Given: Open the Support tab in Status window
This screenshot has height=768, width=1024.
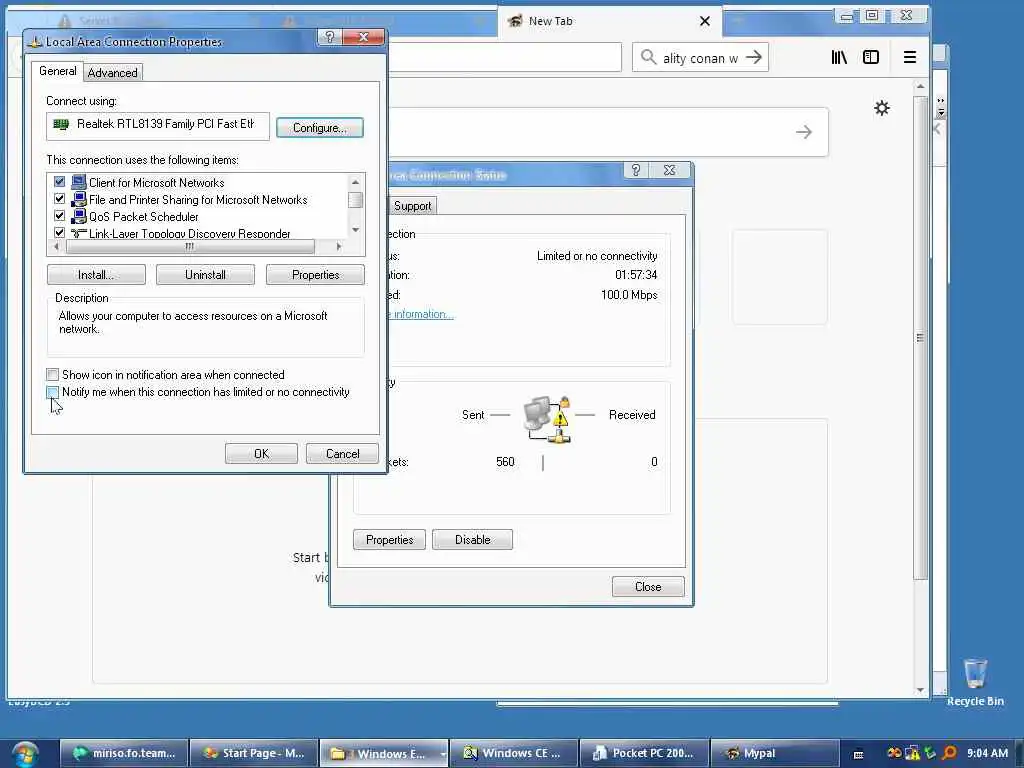Looking at the screenshot, I should click(412, 206).
